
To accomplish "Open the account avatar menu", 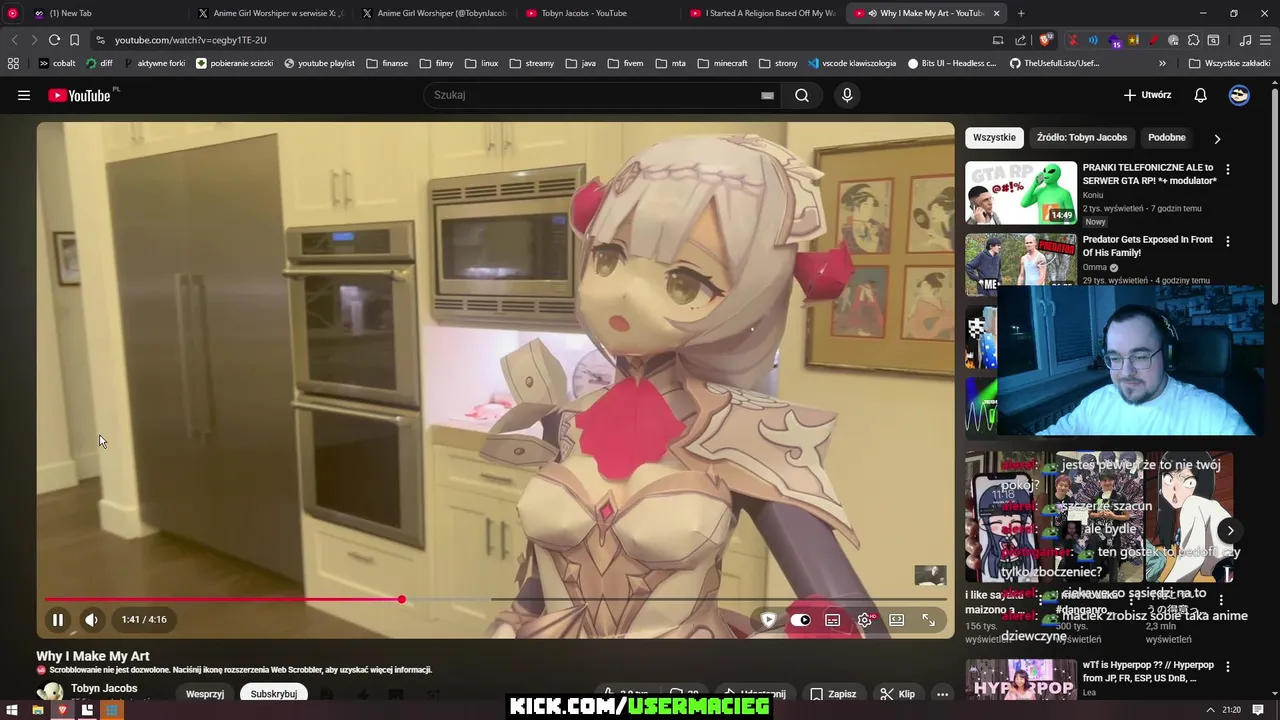I will pyautogui.click(x=1239, y=95).
